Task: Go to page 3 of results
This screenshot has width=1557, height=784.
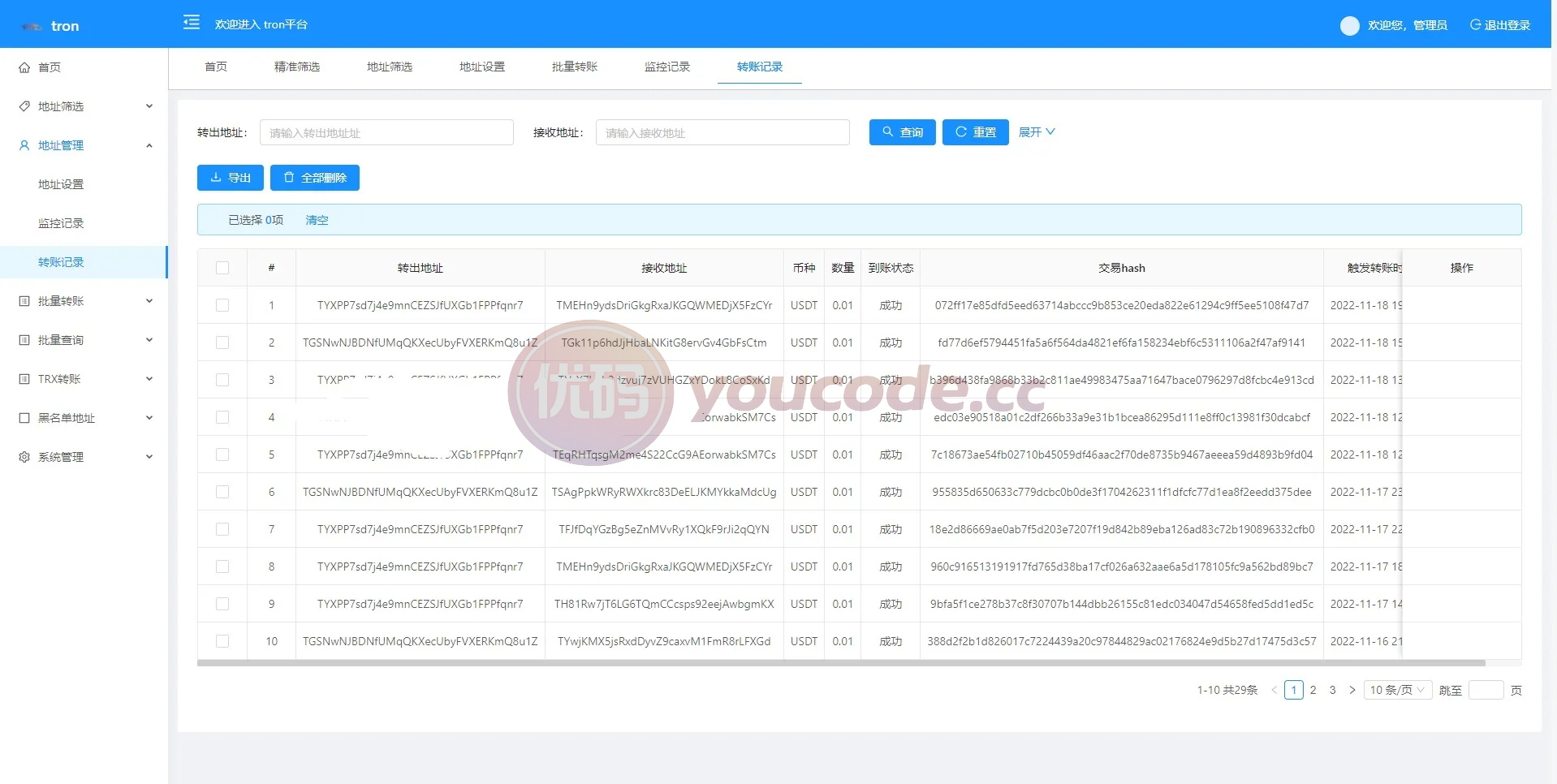Action: [1332, 690]
